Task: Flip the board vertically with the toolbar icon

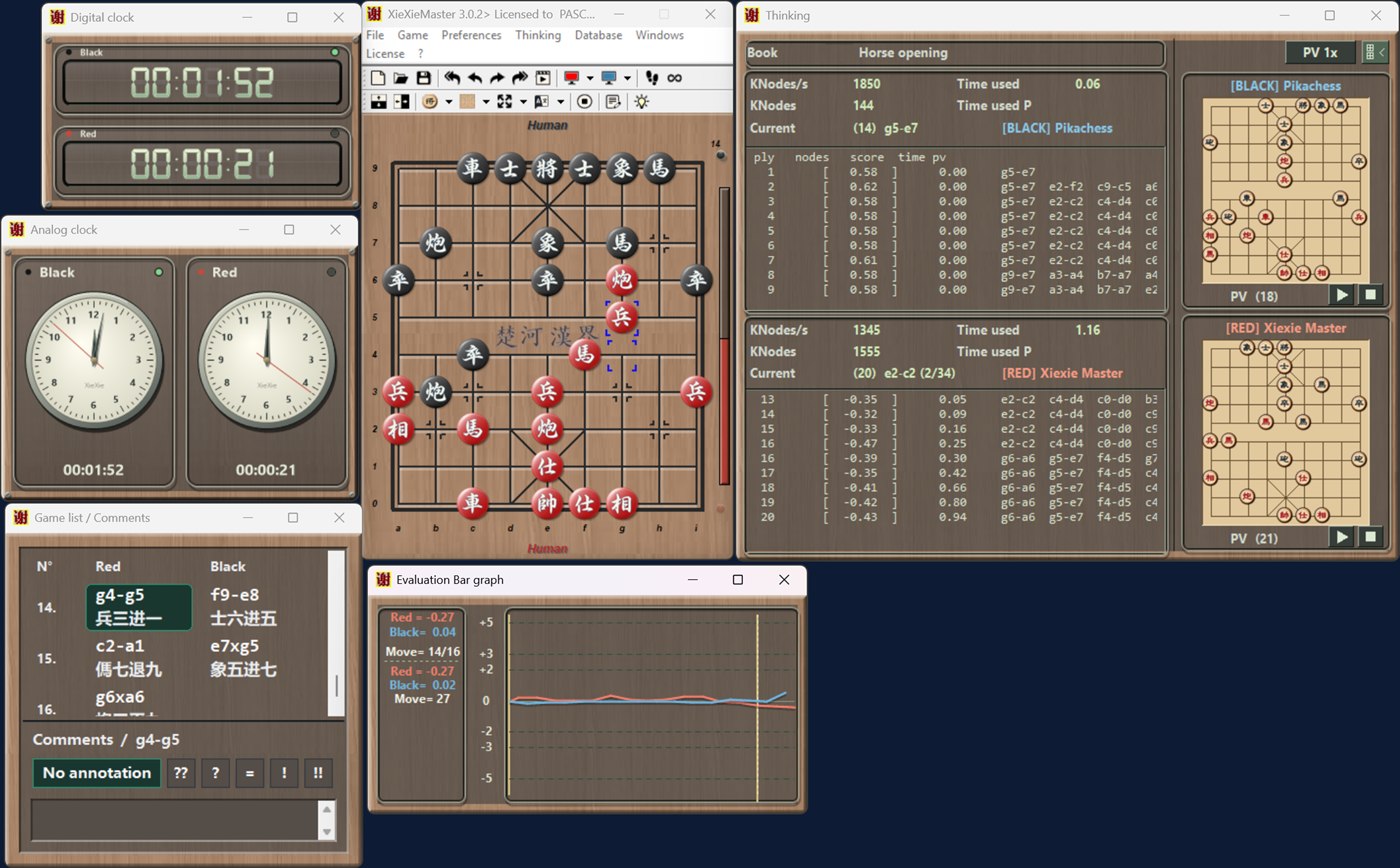Action: [x=379, y=102]
